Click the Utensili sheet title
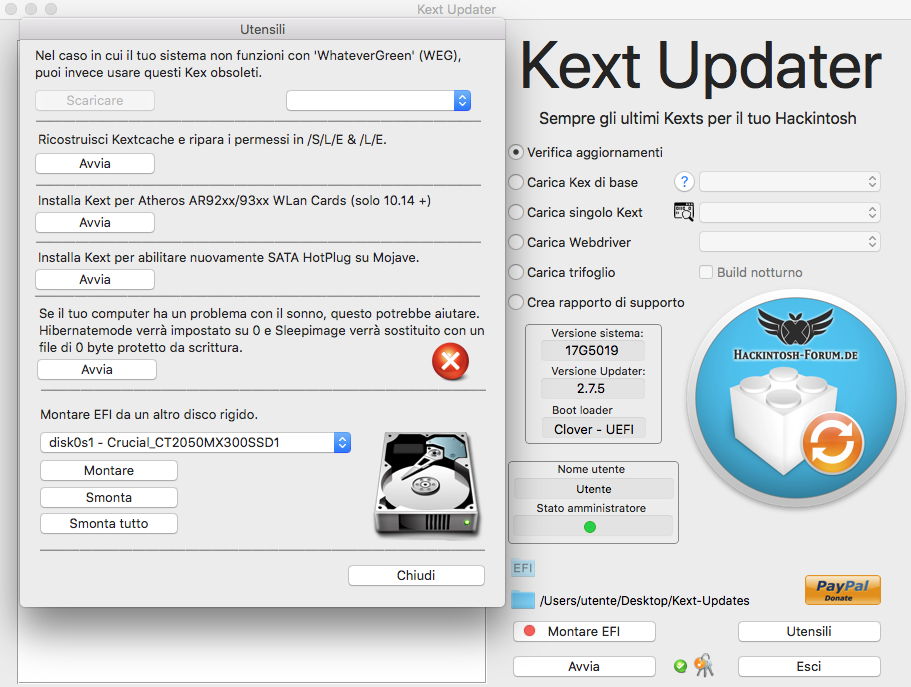The image size is (911, 687). (263, 30)
